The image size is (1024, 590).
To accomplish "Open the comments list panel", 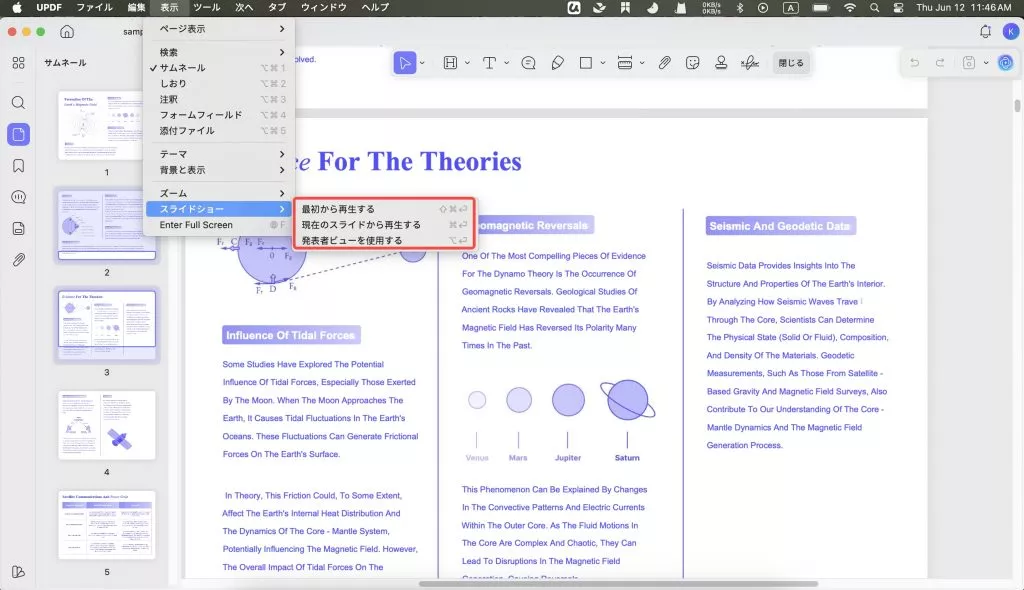I will [x=18, y=197].
